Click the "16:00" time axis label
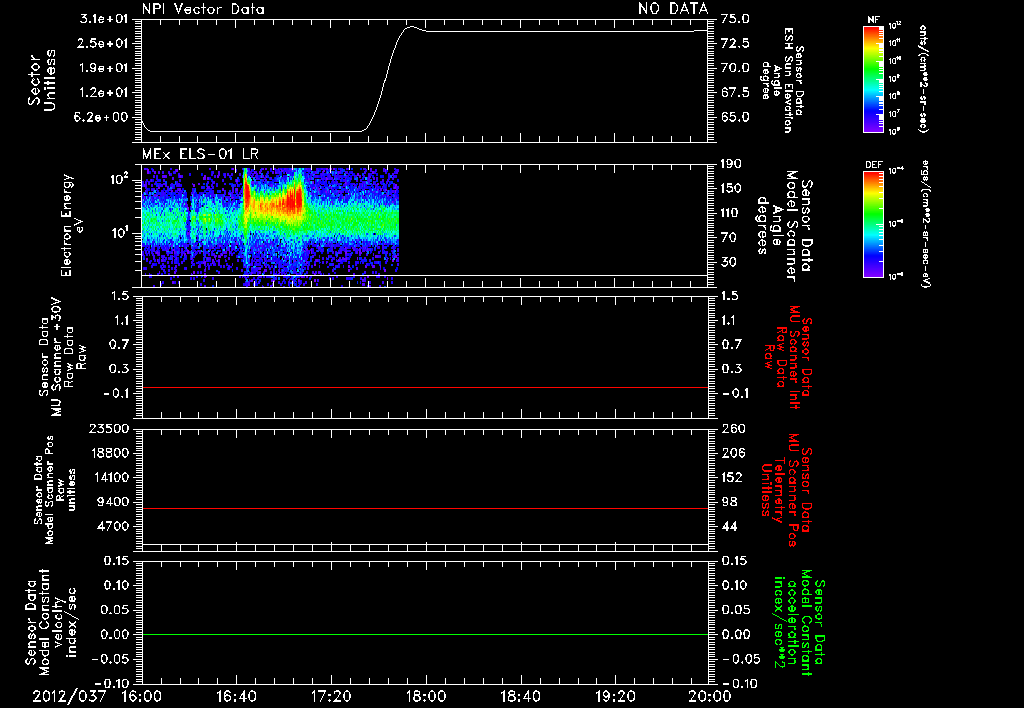Viewport: 1024px width, 708px height. point(142,696)
